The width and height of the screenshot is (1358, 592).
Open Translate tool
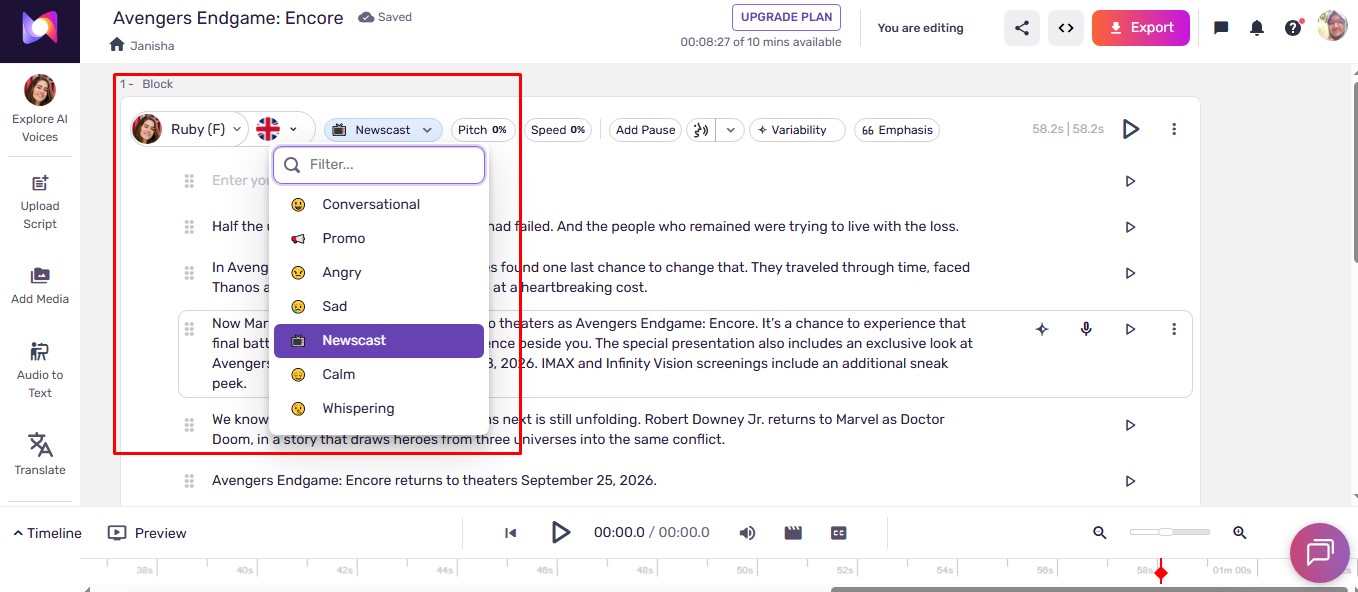tap(40, 455)
